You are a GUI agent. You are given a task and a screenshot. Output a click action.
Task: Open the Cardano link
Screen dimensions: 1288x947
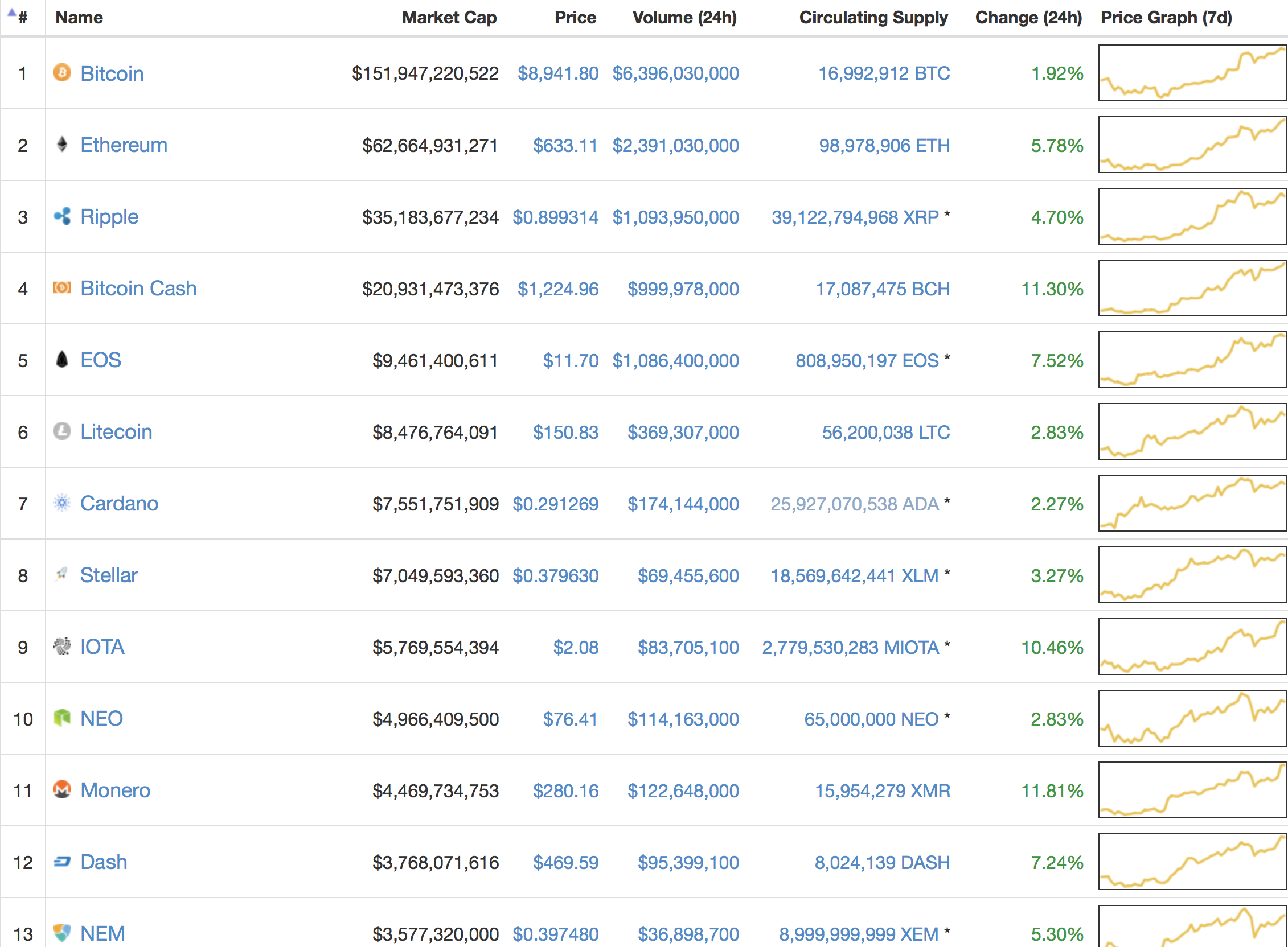pyautogui.click(x=119, y=503)
